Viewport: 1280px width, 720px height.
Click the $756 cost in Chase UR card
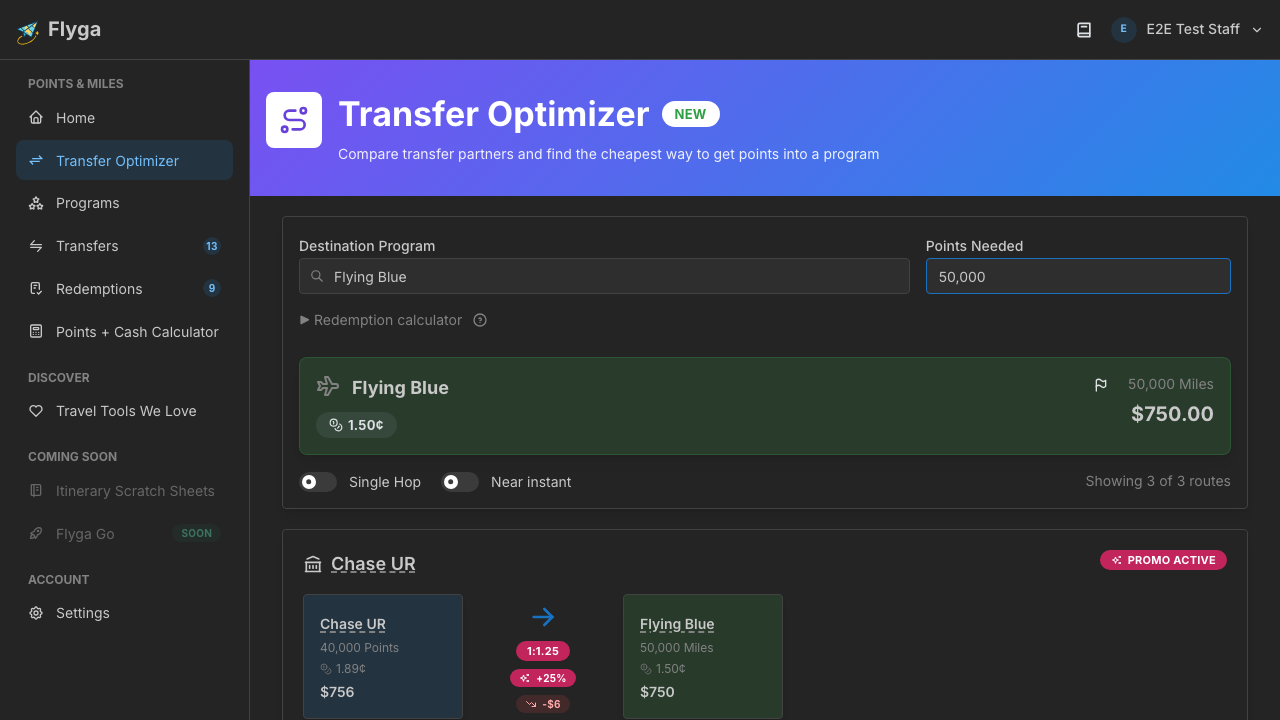pyautogui.click(x=337, y=692)
